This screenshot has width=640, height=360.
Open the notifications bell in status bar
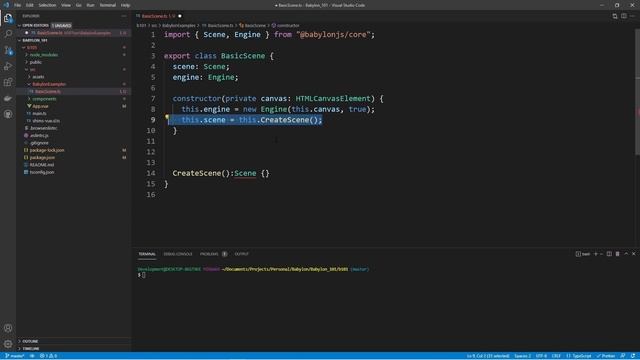click(633, 356)
